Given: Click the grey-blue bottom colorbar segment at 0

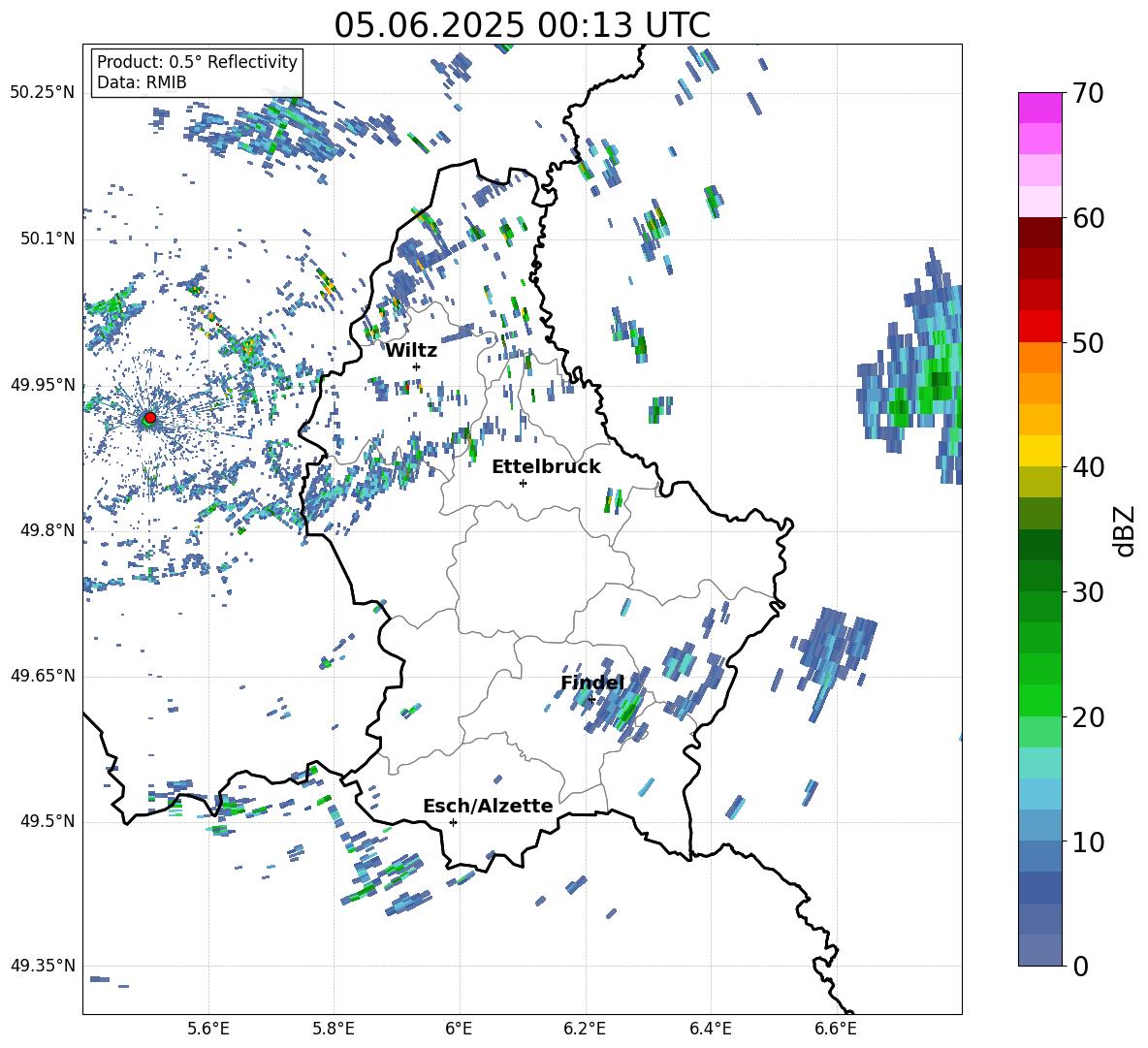Looking at the screenshot, I should tap(1039, 951).
